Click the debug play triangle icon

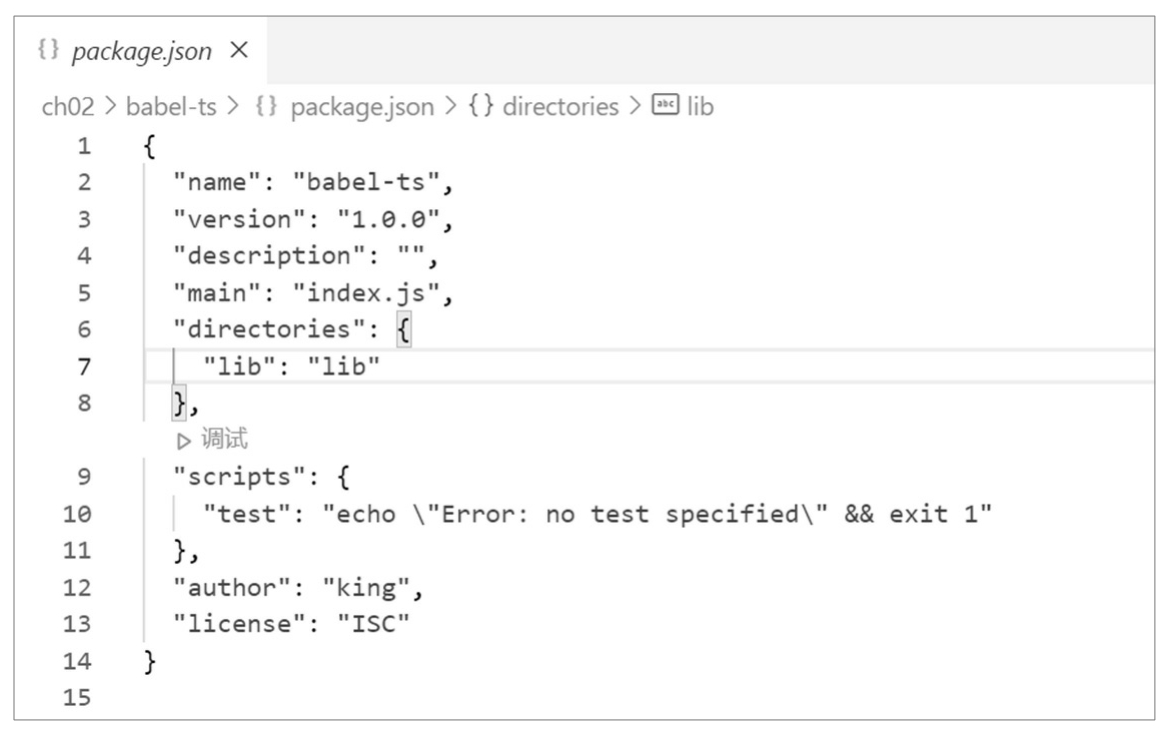tap(184, 441)
